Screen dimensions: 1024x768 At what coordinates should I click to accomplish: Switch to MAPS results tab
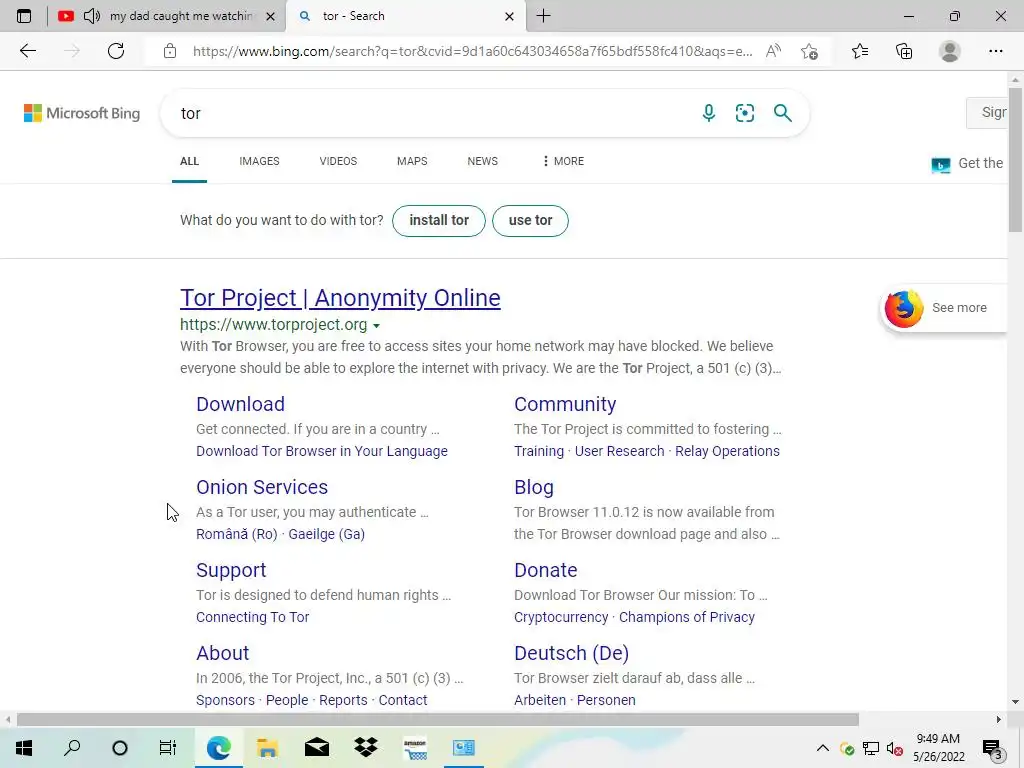point(412,161)
